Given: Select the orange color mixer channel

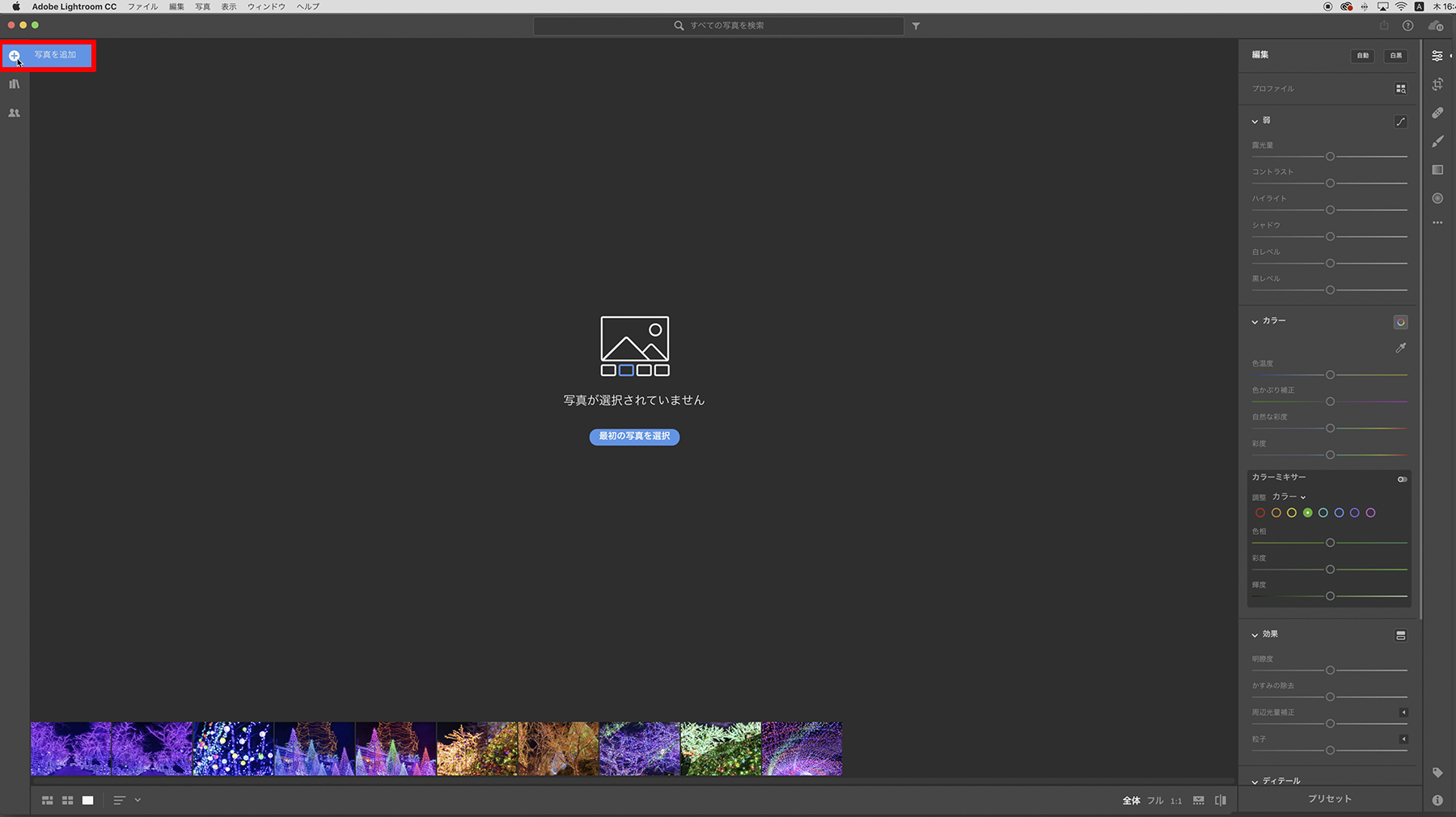Looking at the screenshot, I should click(x=1276, y=513).
